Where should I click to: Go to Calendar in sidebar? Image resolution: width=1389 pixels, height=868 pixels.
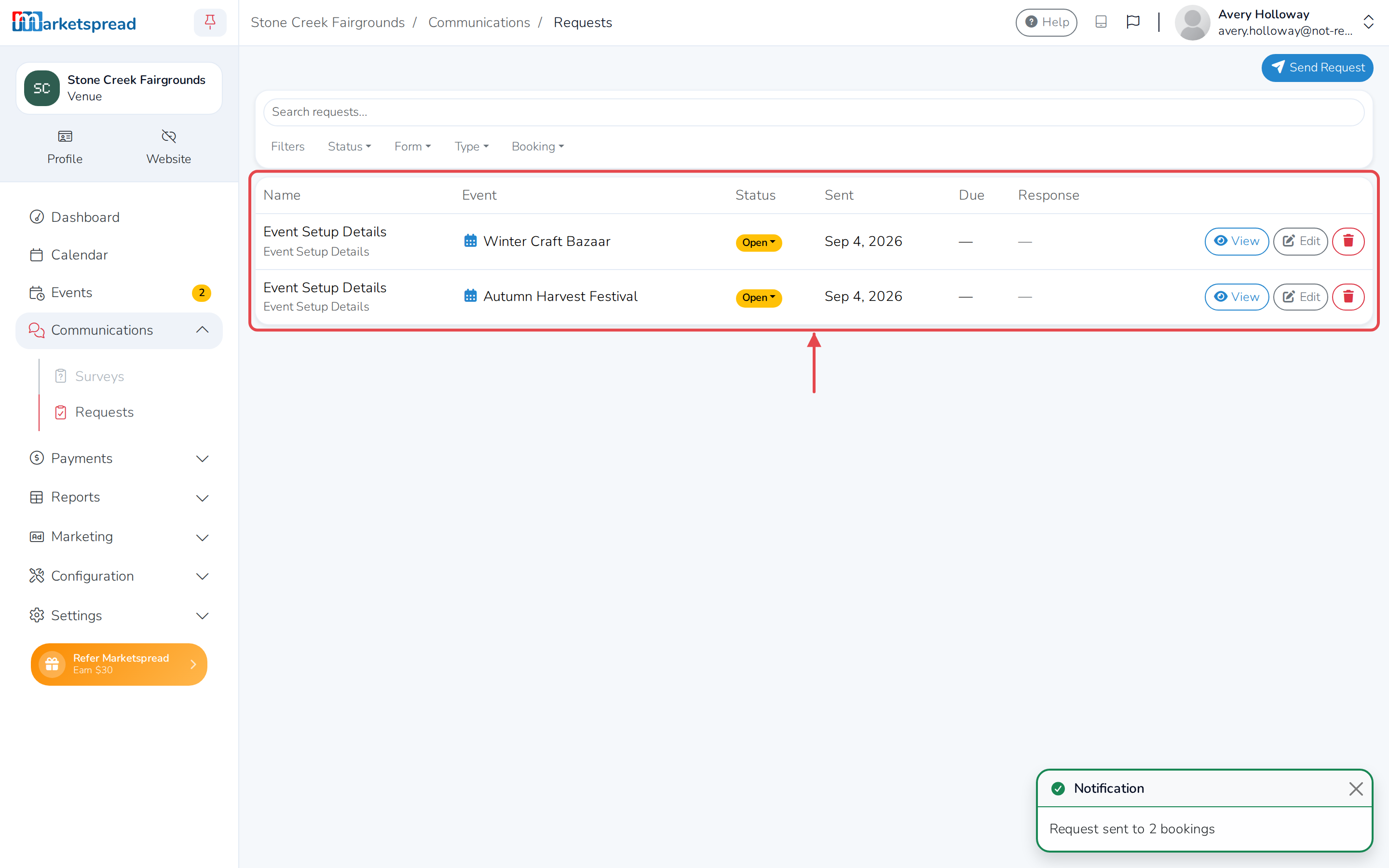tap(119, 255)
